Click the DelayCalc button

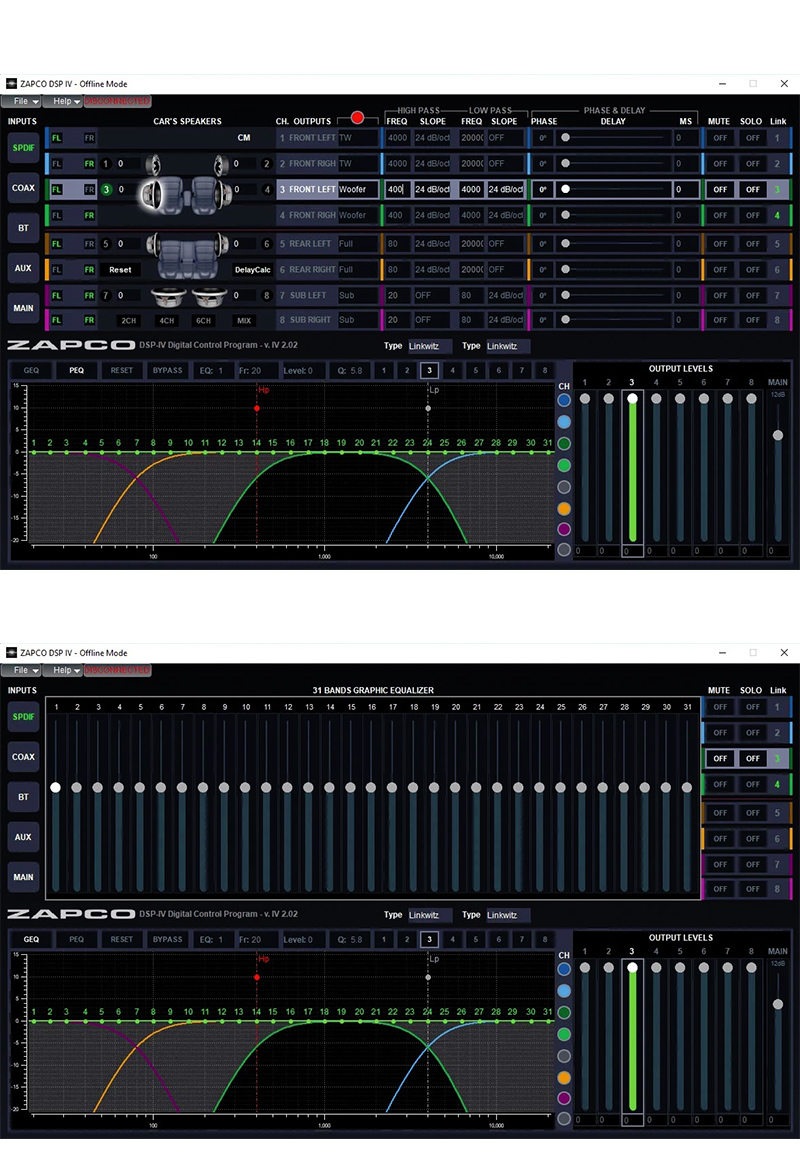click(253, 270)
